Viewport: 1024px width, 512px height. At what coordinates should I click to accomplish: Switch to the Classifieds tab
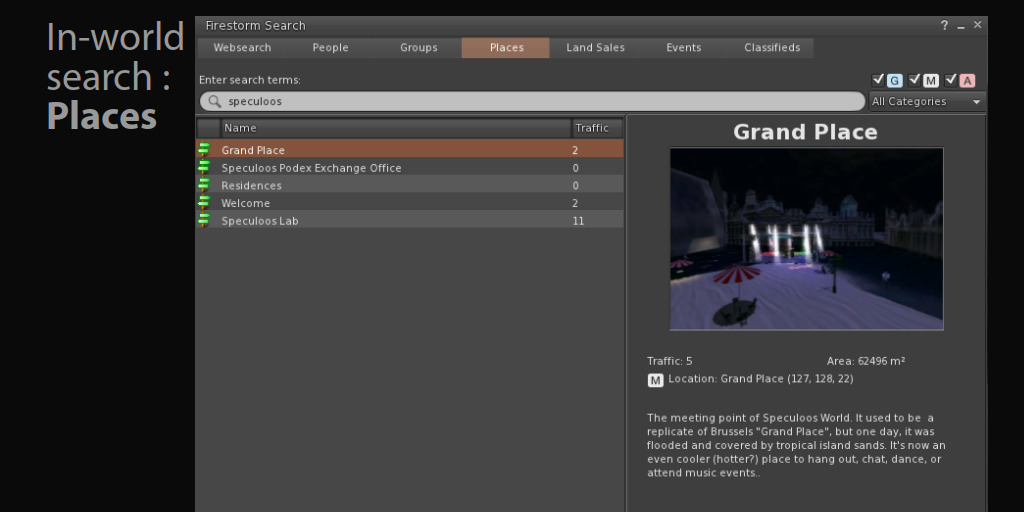[772, 48]
